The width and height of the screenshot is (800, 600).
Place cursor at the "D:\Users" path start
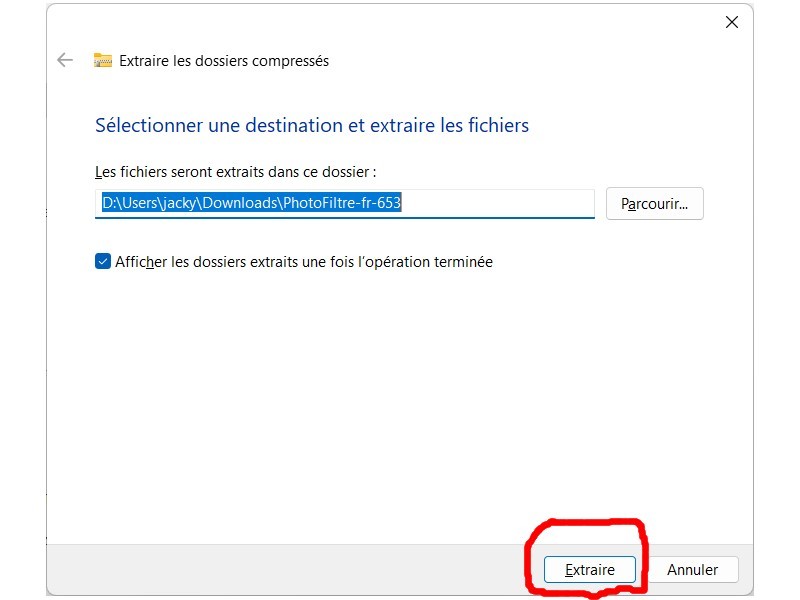click(x=104, y=204)
